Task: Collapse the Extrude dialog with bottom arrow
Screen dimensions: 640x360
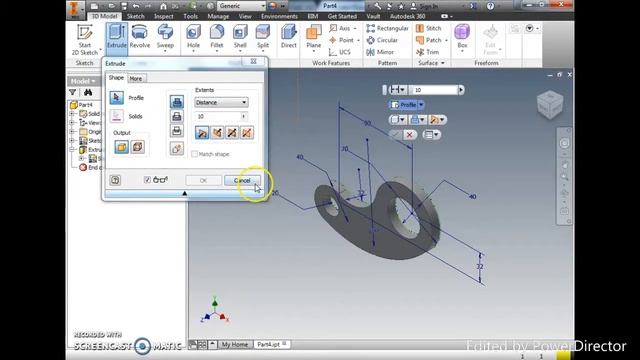Action: (x=184, y=193)
